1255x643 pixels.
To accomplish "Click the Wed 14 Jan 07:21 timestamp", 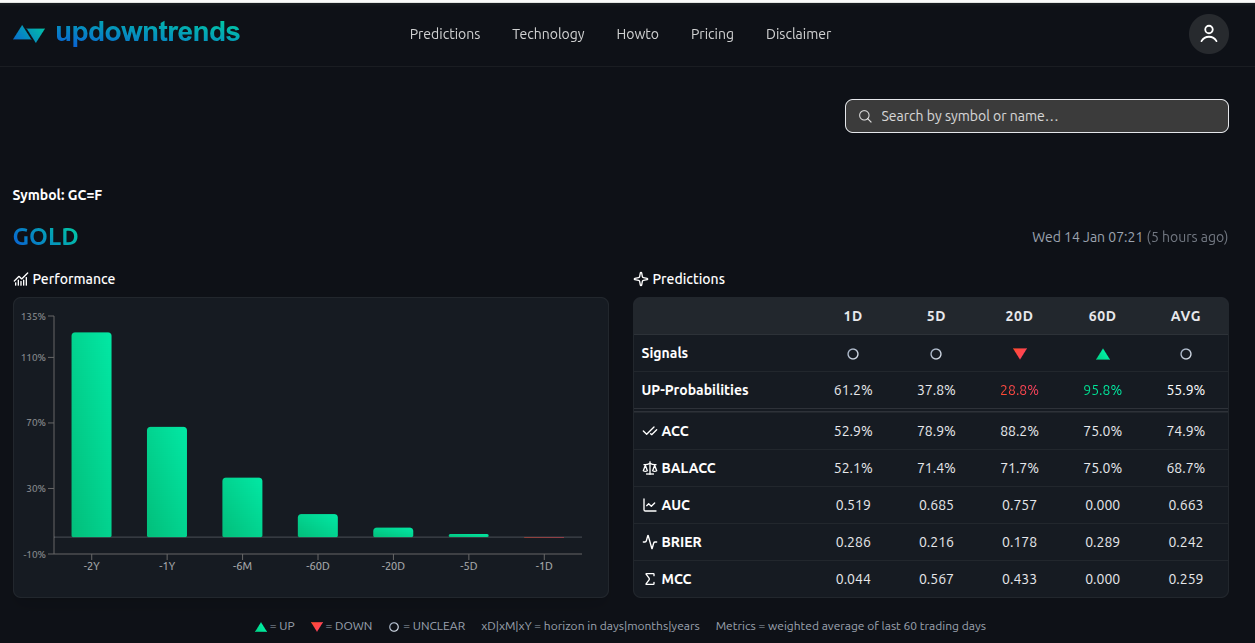I will (x=1087, y=237).
